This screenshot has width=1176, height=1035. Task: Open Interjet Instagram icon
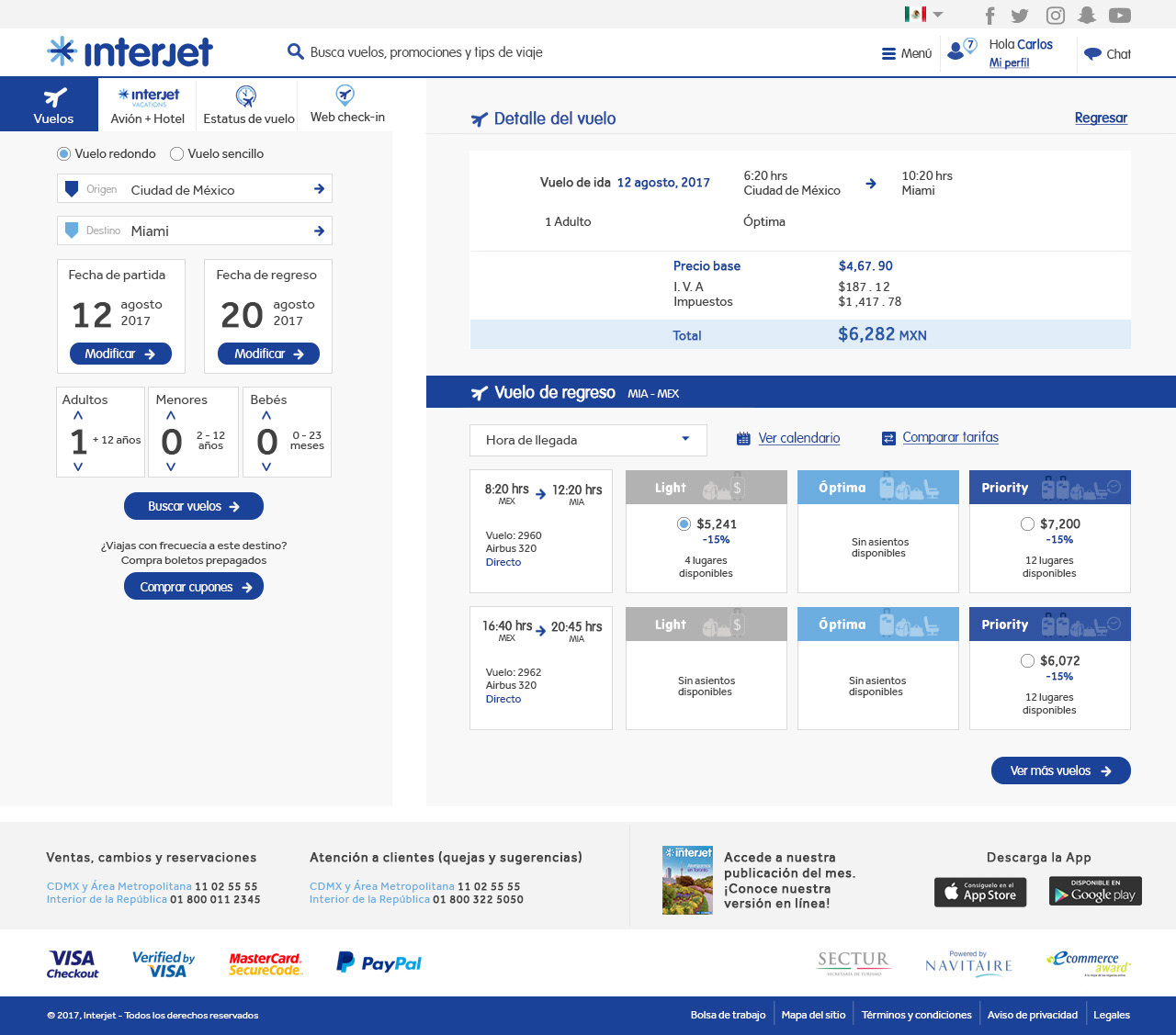tap(1056, 16)
